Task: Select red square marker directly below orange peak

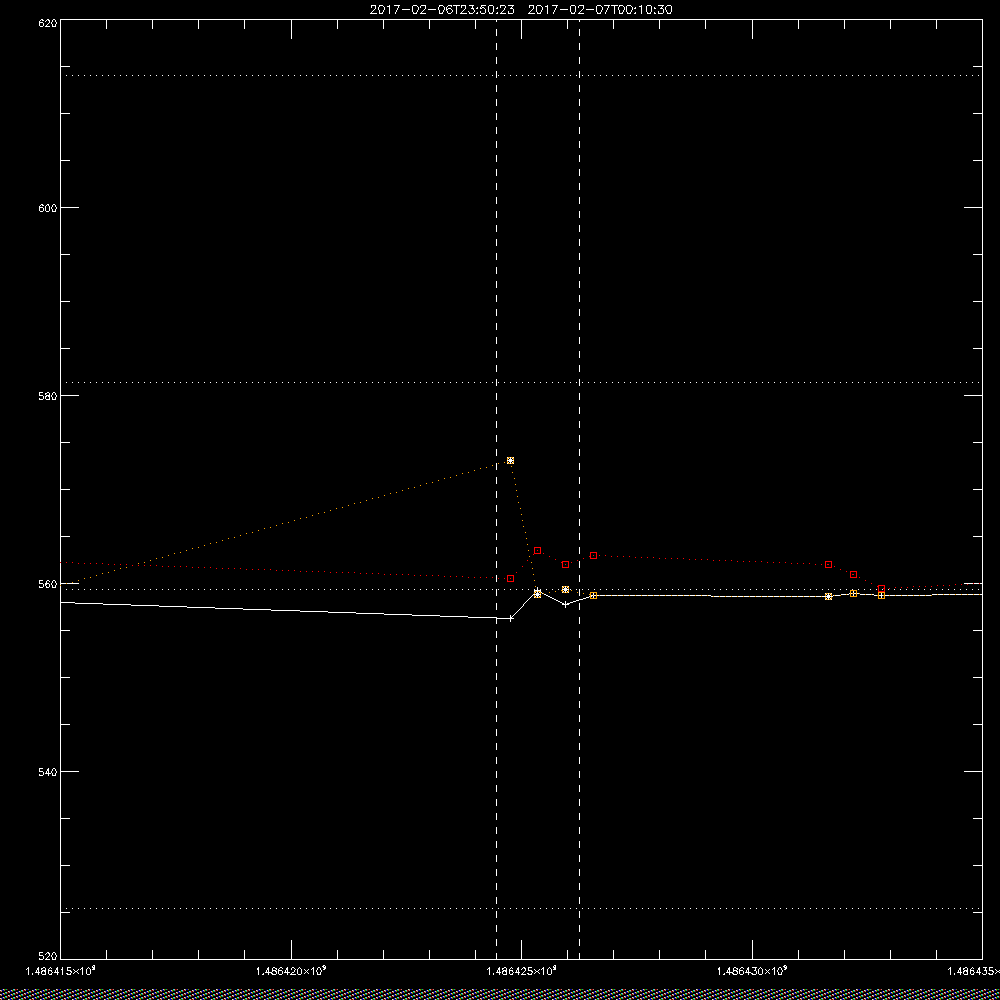Action: pyautogui.click(x=510, y=578)
